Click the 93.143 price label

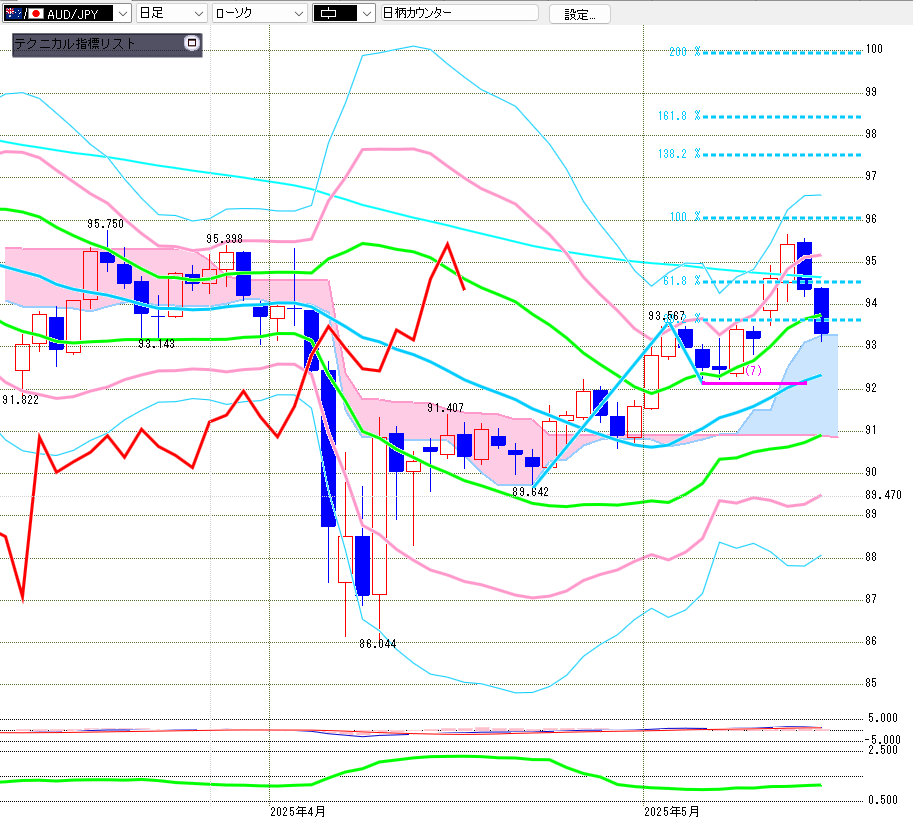(156, 344)
